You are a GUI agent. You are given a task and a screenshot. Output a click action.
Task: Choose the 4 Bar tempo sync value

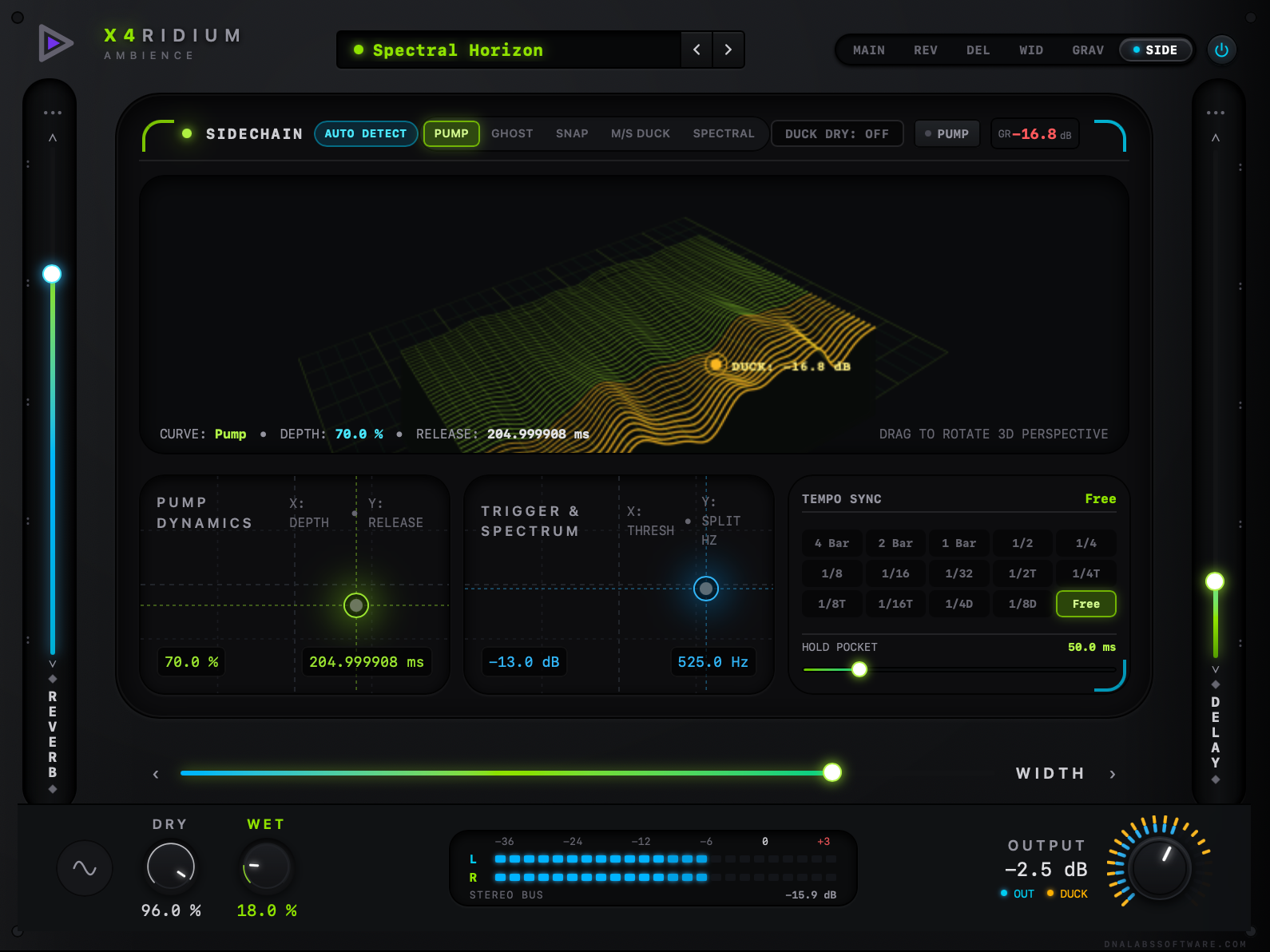pyautogui.click(x=831, y=543)
